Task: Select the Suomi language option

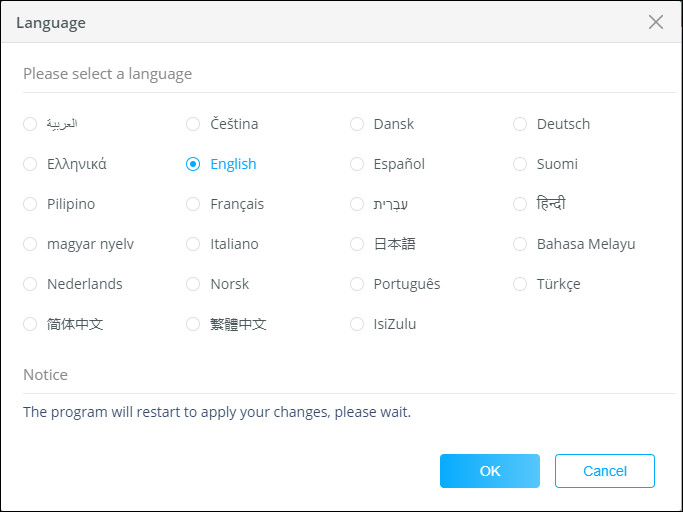Action: pyautogui.click(x=520, y=164)
